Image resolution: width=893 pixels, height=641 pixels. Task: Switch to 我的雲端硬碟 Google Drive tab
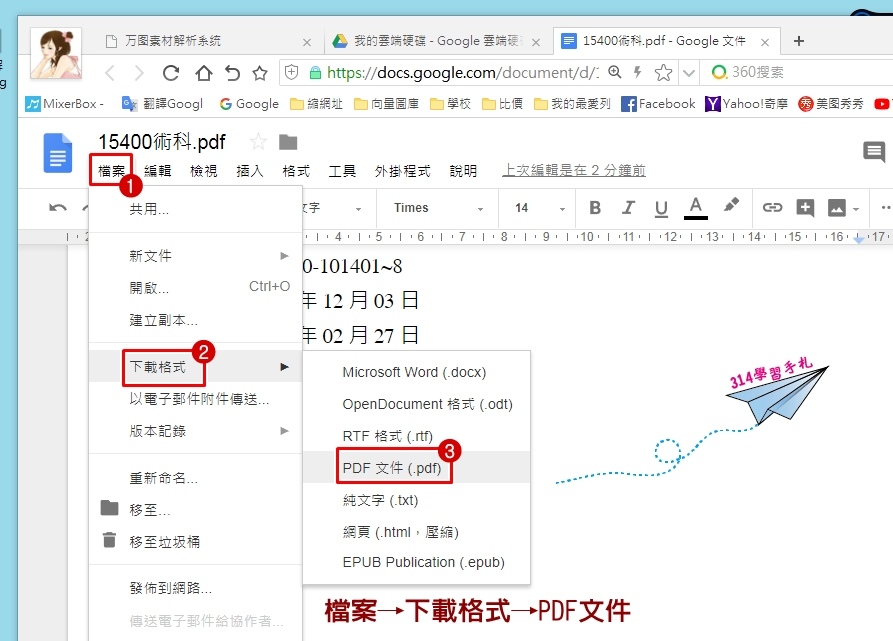point(436,41)
